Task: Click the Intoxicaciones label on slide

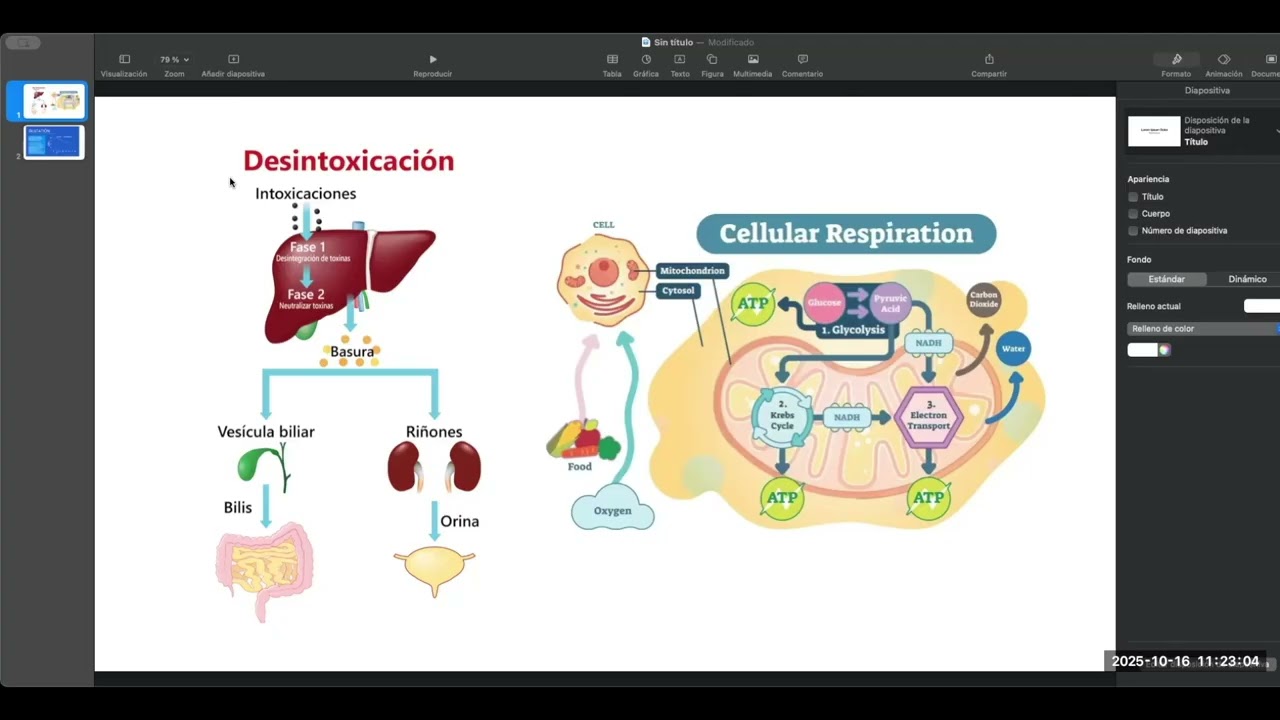Action: point(305,193)
